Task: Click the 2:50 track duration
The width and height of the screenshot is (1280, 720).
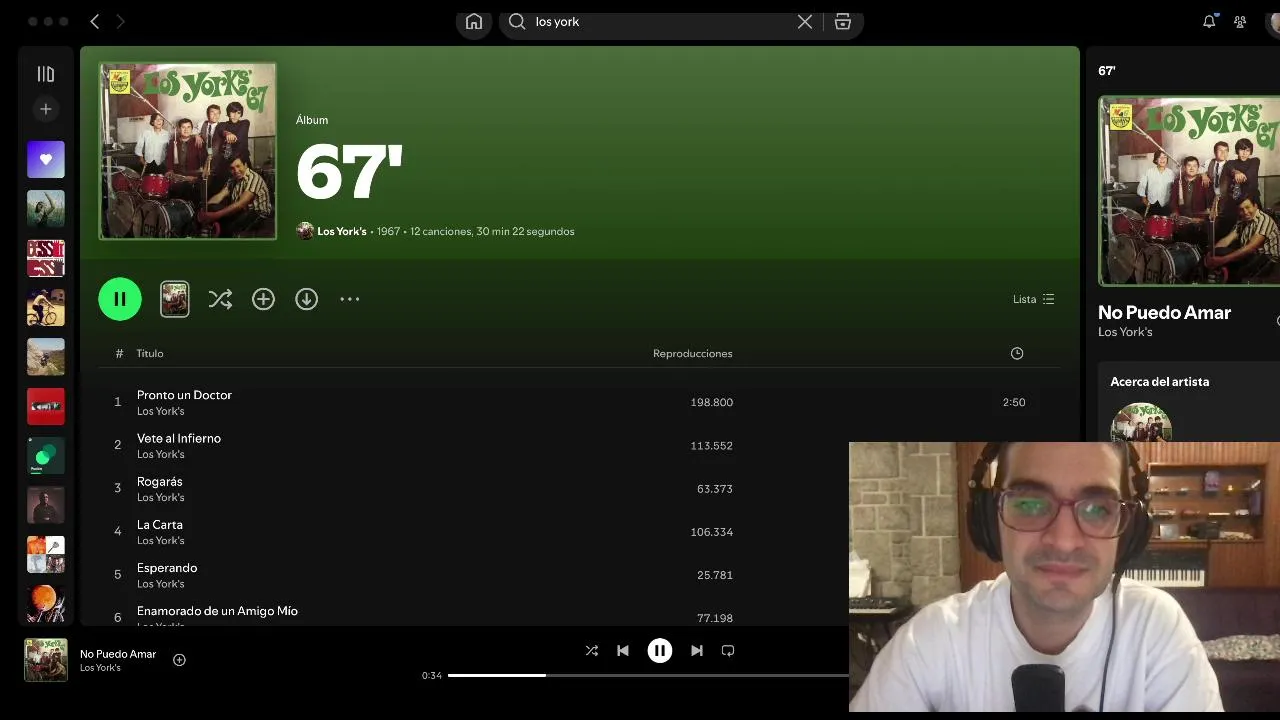Action: [1014, 402]
